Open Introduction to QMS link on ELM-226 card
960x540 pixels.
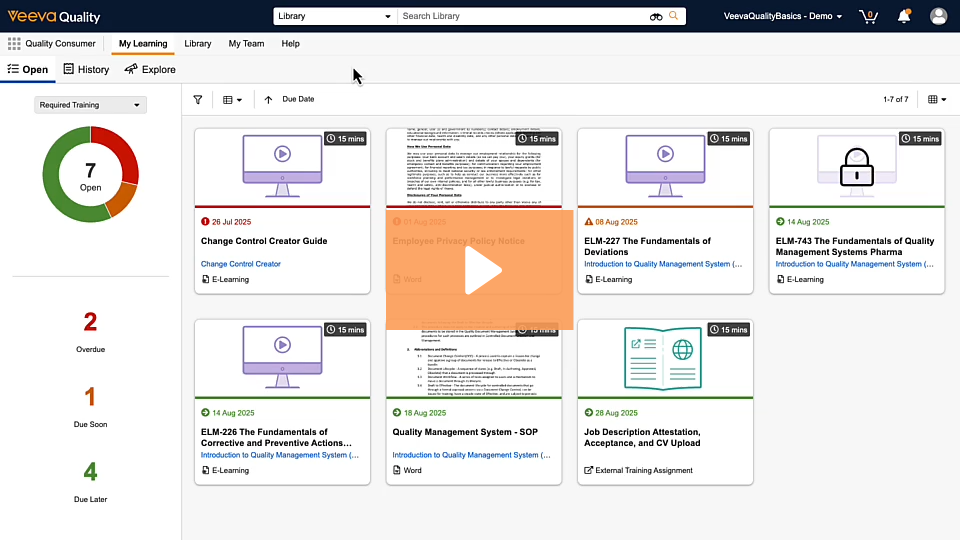[x=280, y=455]
